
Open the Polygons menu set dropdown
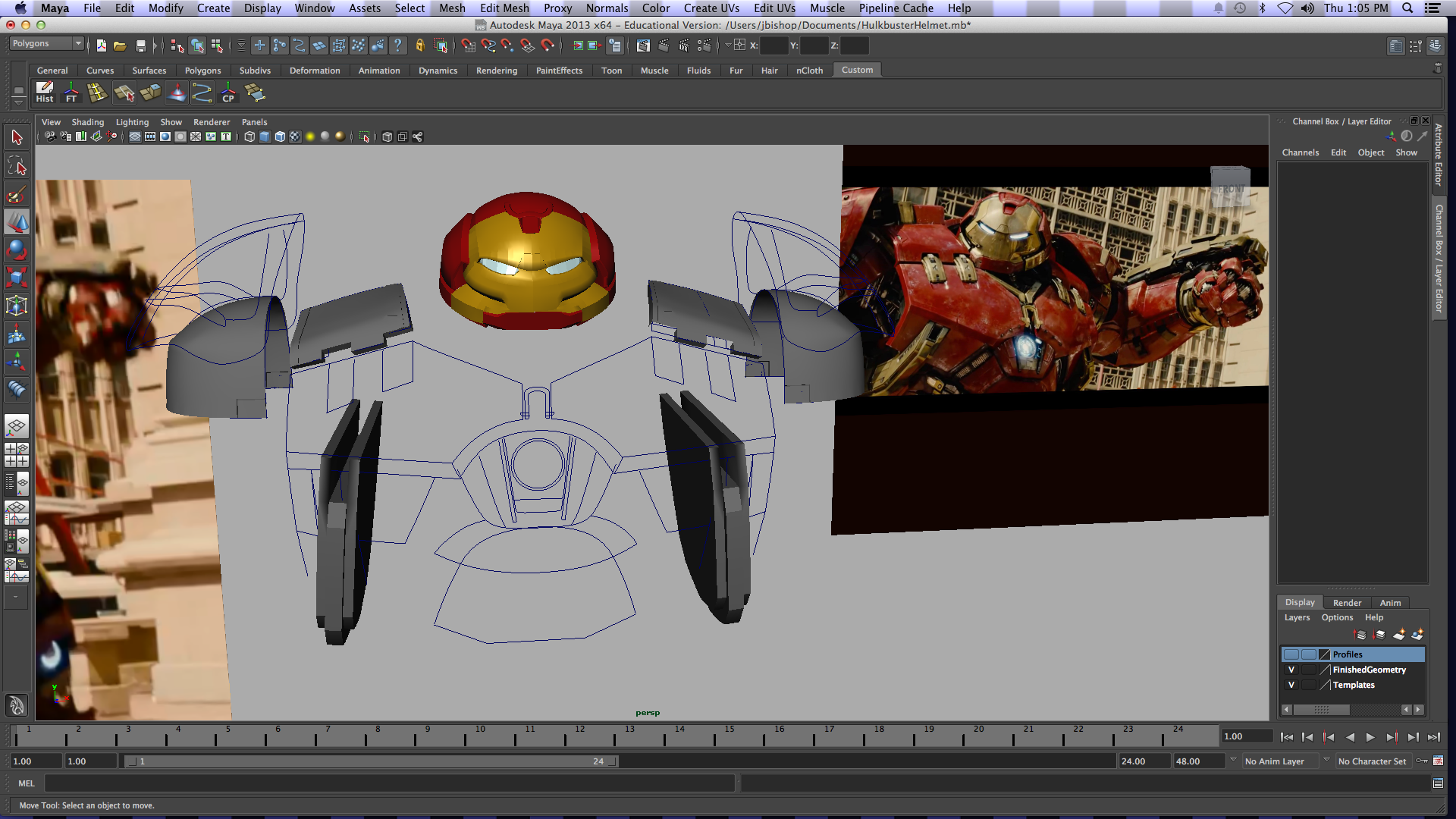pos(46,44)
